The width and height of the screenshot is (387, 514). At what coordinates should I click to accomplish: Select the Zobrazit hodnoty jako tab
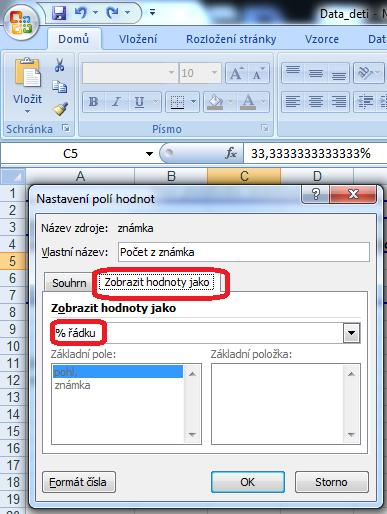coord(157,282)
